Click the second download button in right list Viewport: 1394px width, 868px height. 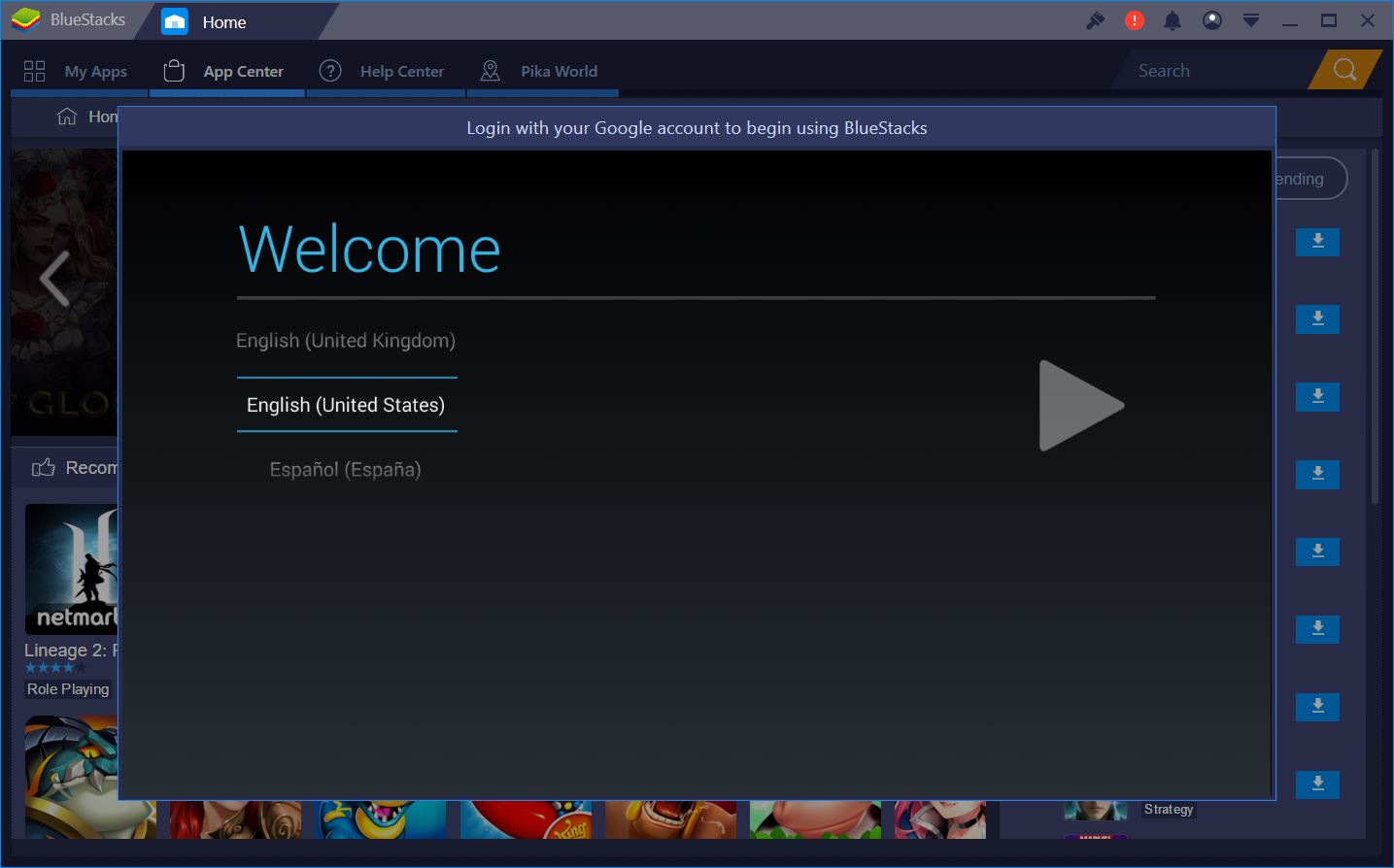tap(1318, 319)
